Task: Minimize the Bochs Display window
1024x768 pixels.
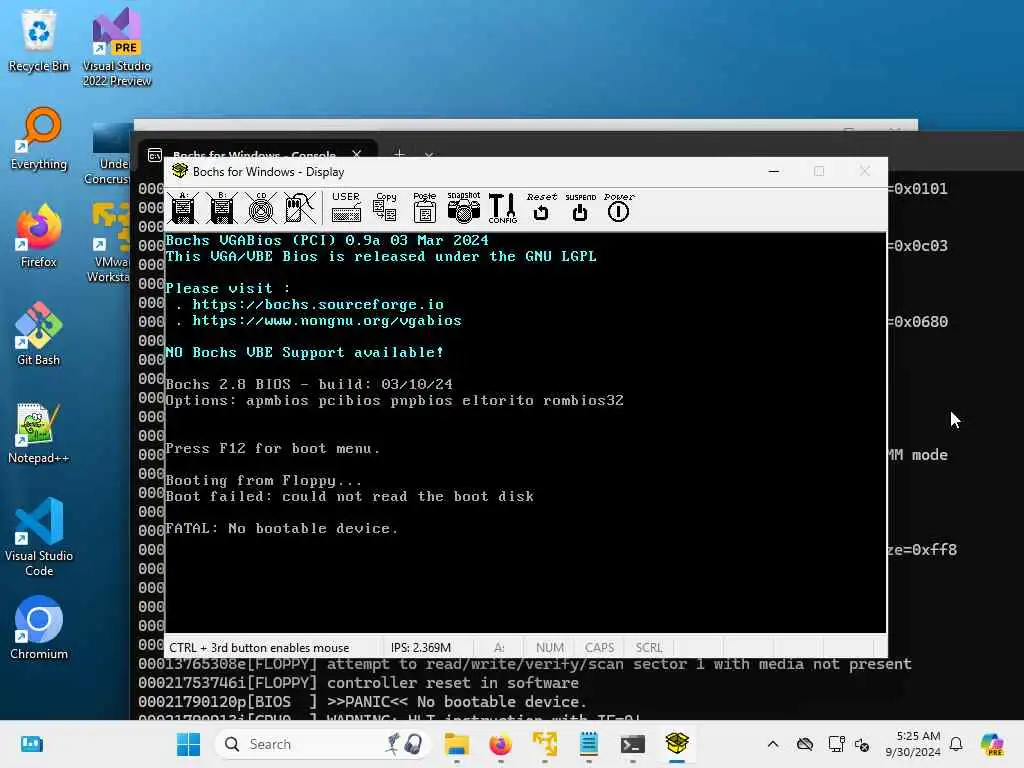Action: [x=774, y=171]
